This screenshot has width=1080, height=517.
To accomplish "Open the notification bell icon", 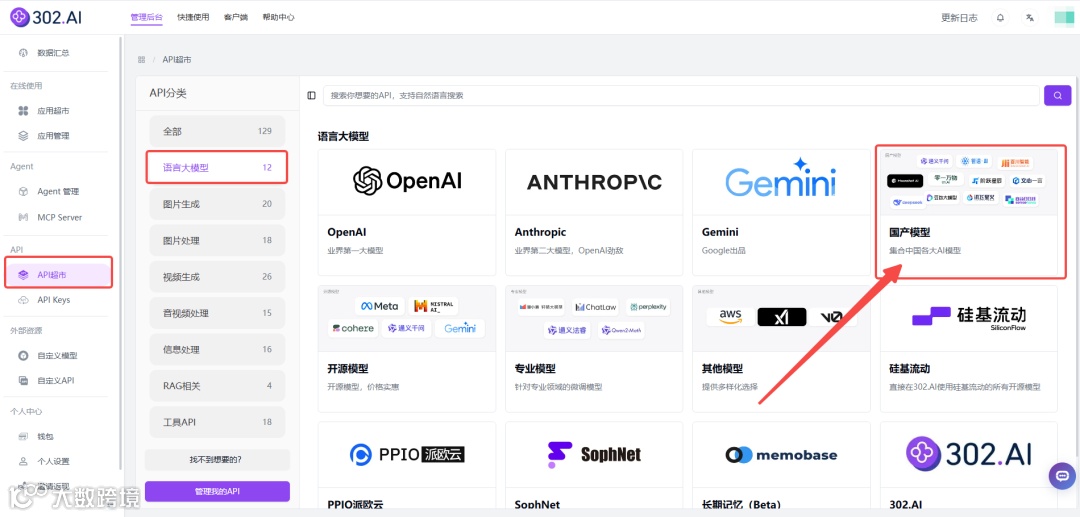I will coord(1000,18).
